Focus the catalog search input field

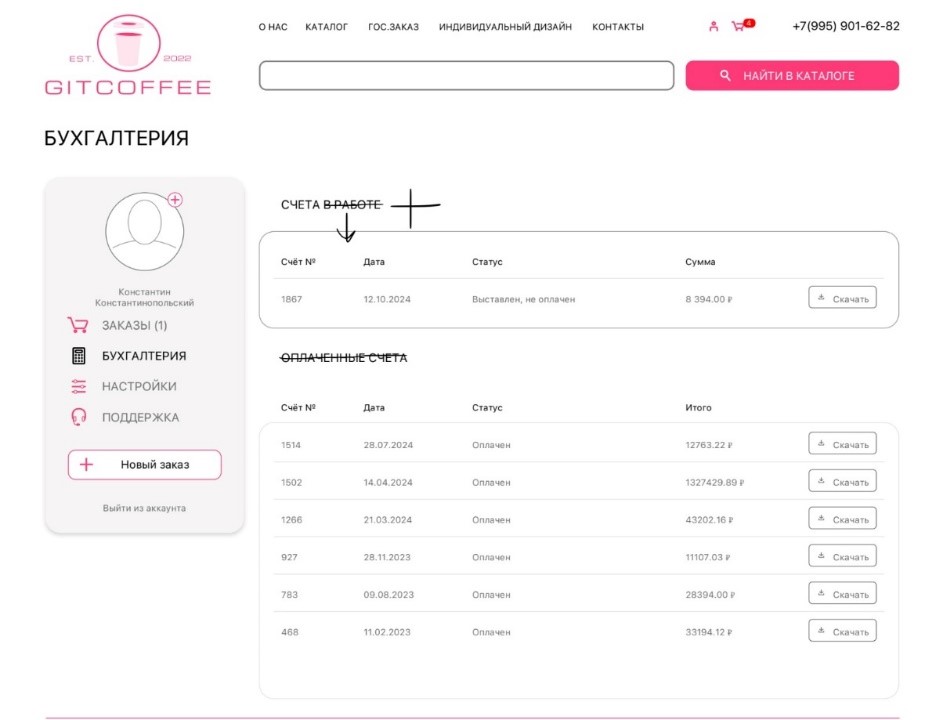tap(467, 76)
